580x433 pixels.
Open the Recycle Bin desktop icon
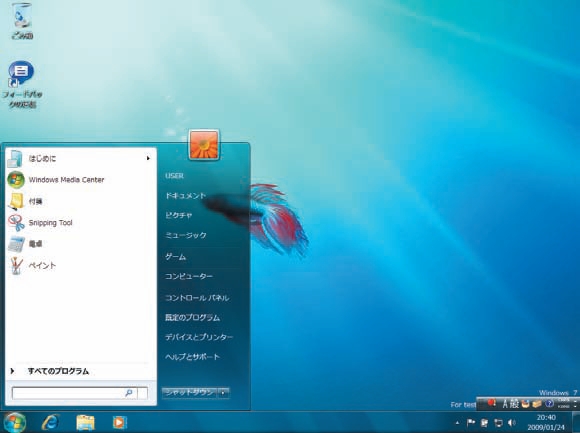pos(22,21)
